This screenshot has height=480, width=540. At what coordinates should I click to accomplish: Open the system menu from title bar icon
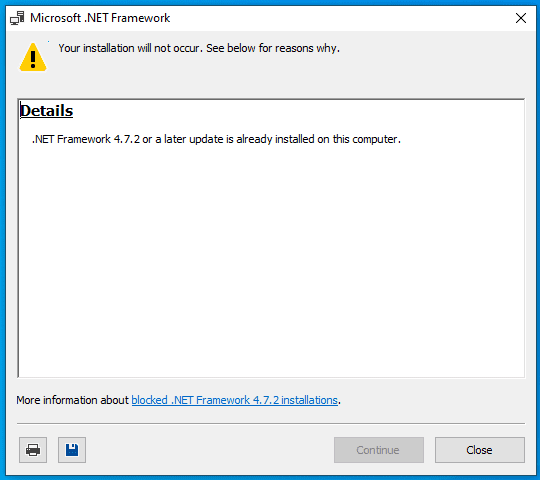point(17,18)
